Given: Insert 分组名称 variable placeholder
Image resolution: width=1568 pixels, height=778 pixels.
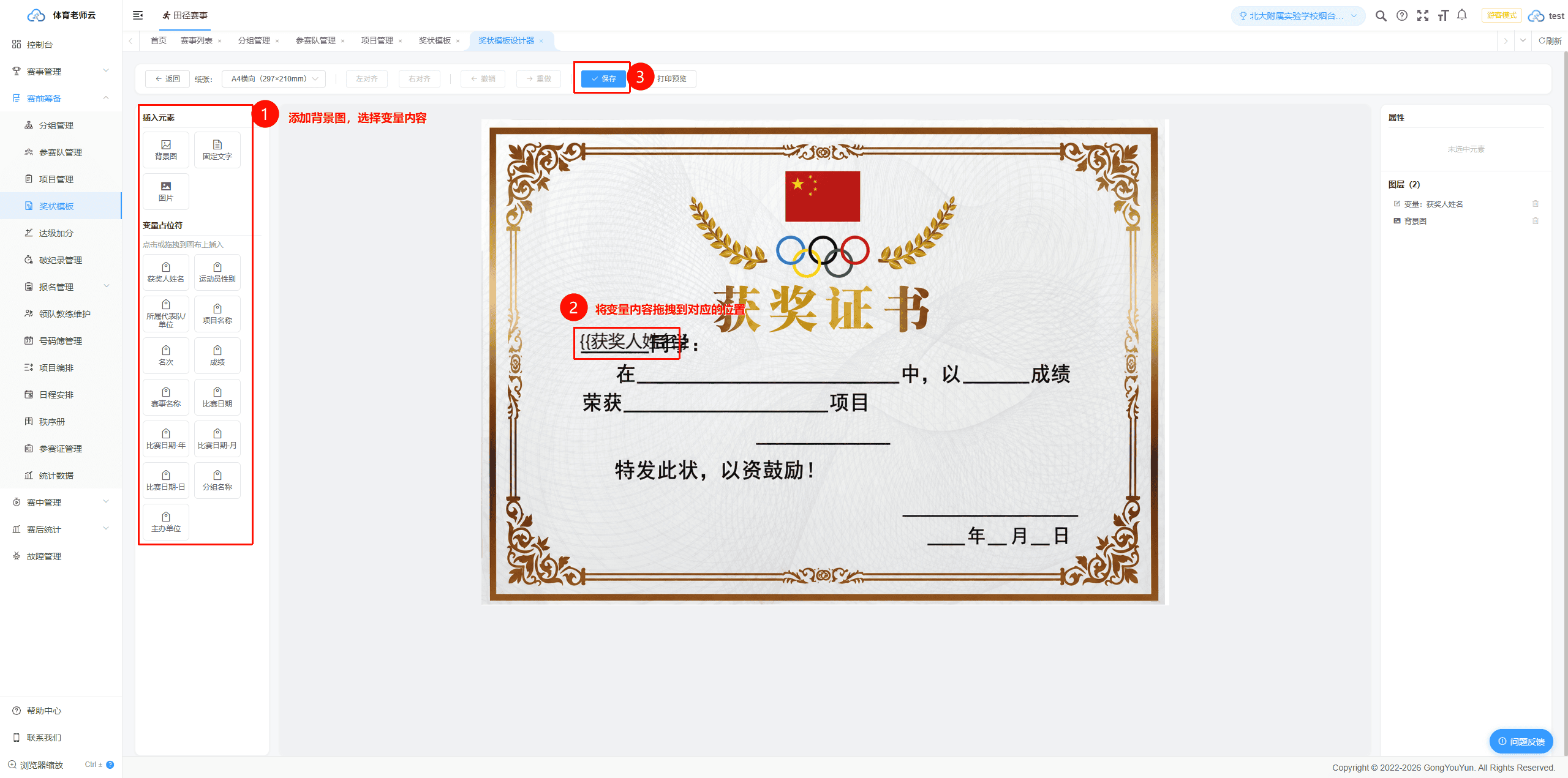Looking at the screenshot, I should tap(217, 481).
